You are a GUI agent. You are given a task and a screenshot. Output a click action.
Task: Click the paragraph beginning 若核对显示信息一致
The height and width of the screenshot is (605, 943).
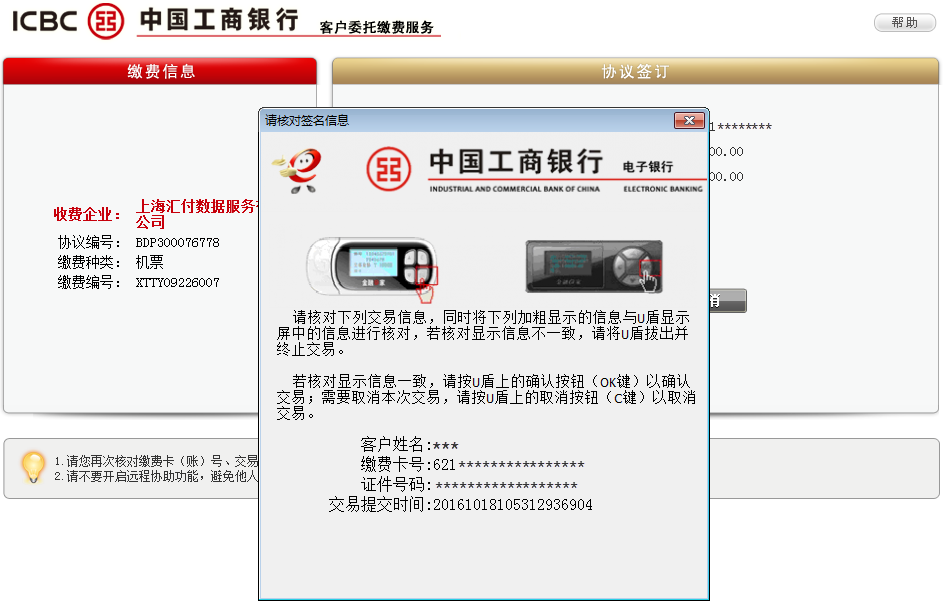pyautogui.click(x=486, y=397)
